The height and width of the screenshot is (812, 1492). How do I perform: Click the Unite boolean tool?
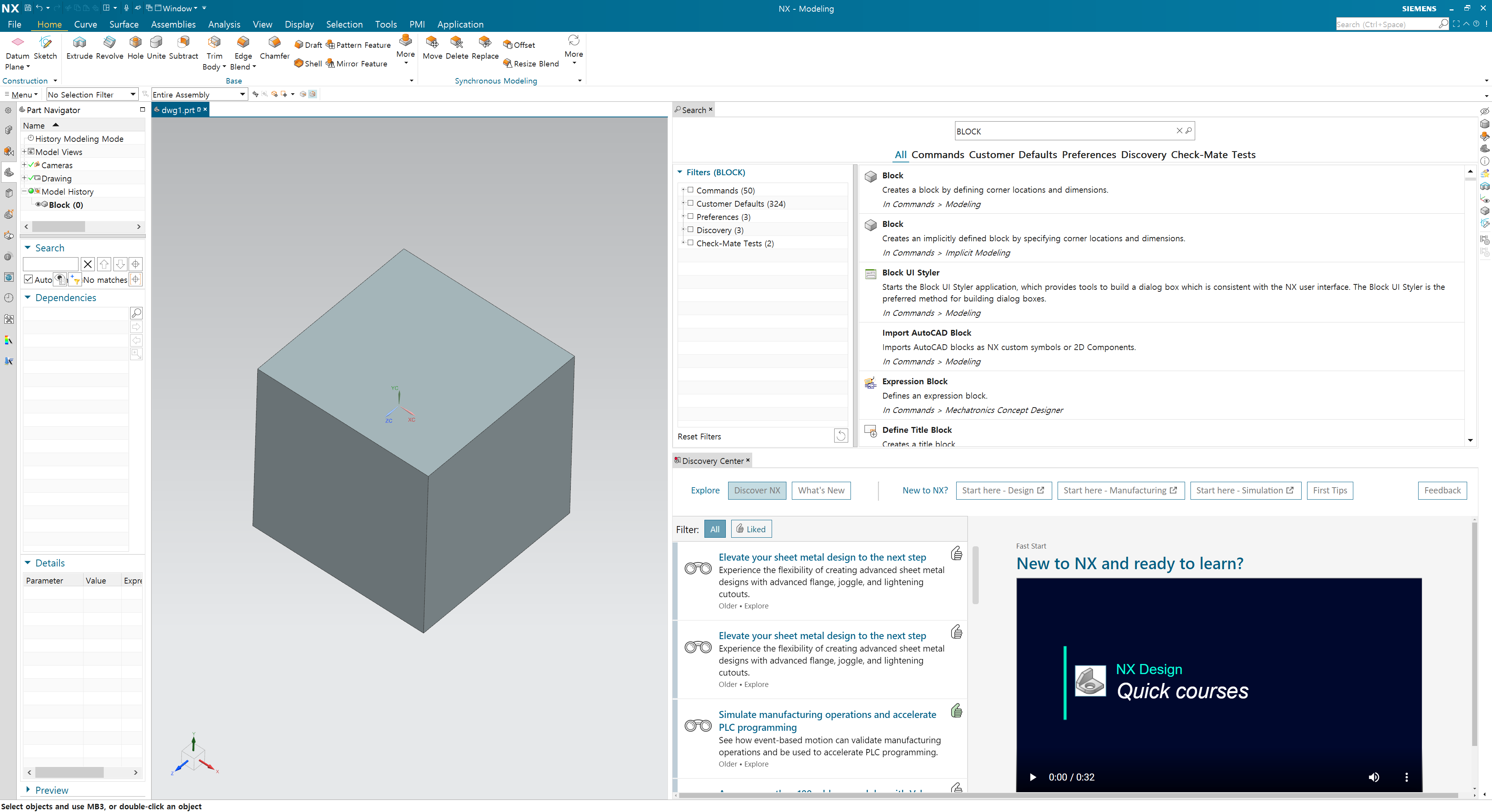(156, 47)
